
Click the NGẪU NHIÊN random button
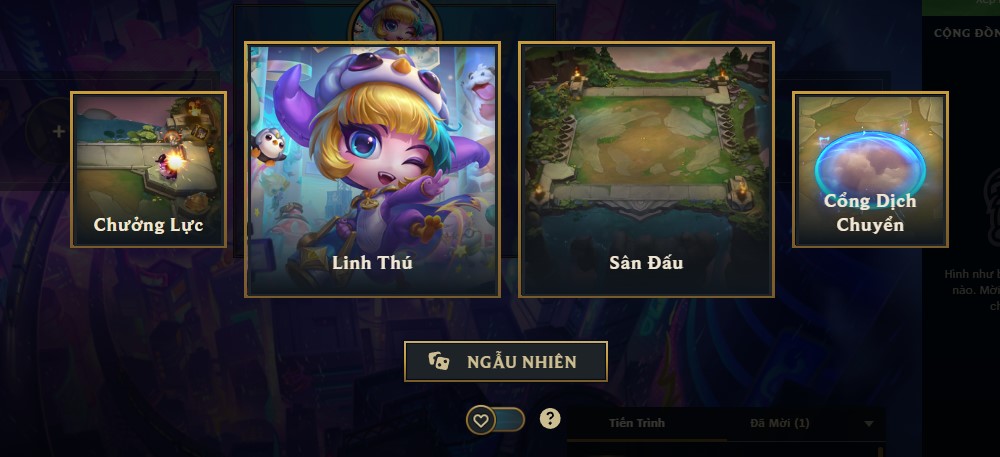pyautogui.click(x=506, y=361)
